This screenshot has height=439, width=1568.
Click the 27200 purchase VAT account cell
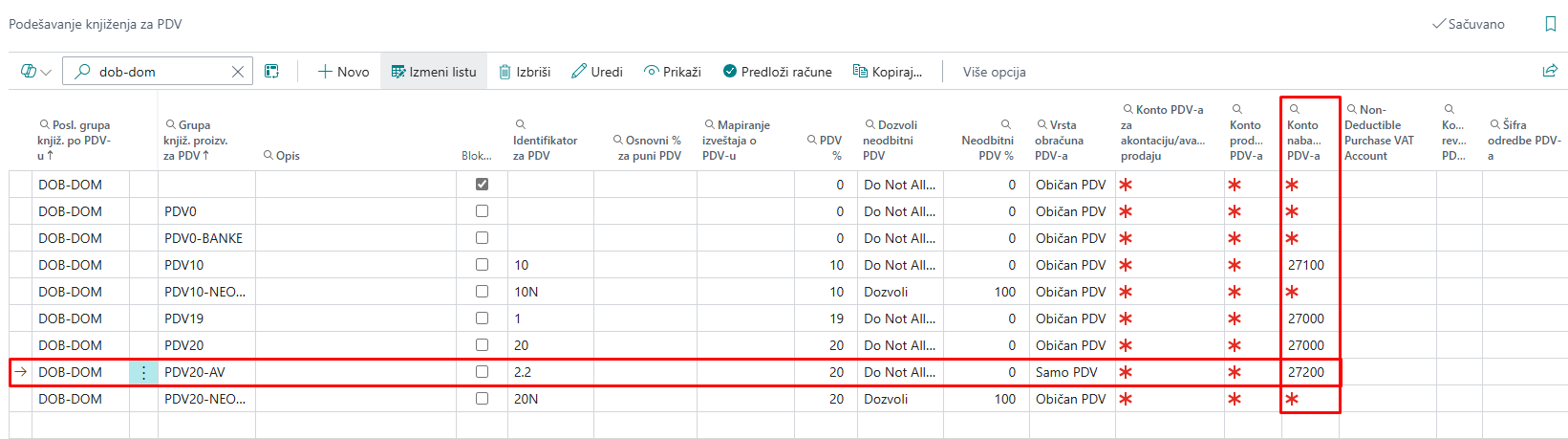1306,372
